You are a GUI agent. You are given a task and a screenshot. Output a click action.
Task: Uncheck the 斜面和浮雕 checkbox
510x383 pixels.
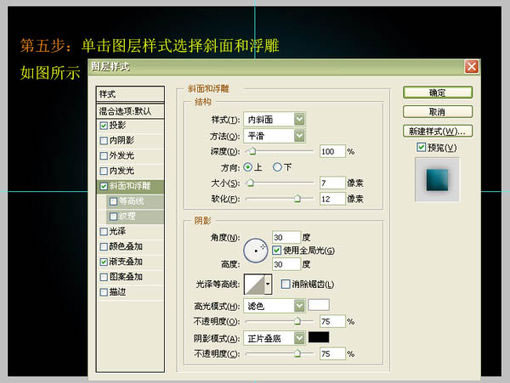pyautogui.click(x=104, y=186)
